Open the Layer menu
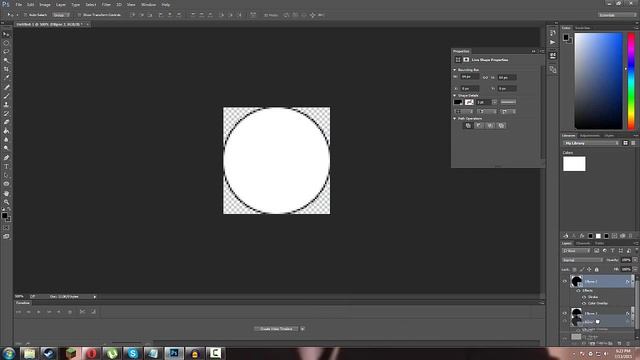This screenshot has height=360, width=640. tap(61, 4)
